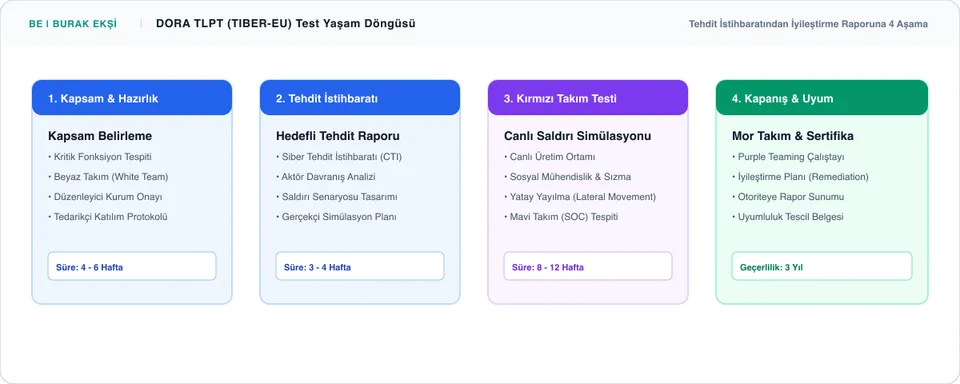Click Yatay Yayılma (Lateral Movement) bullet
960x384 pixels.
pyautogui.click(x=580, y=197)
